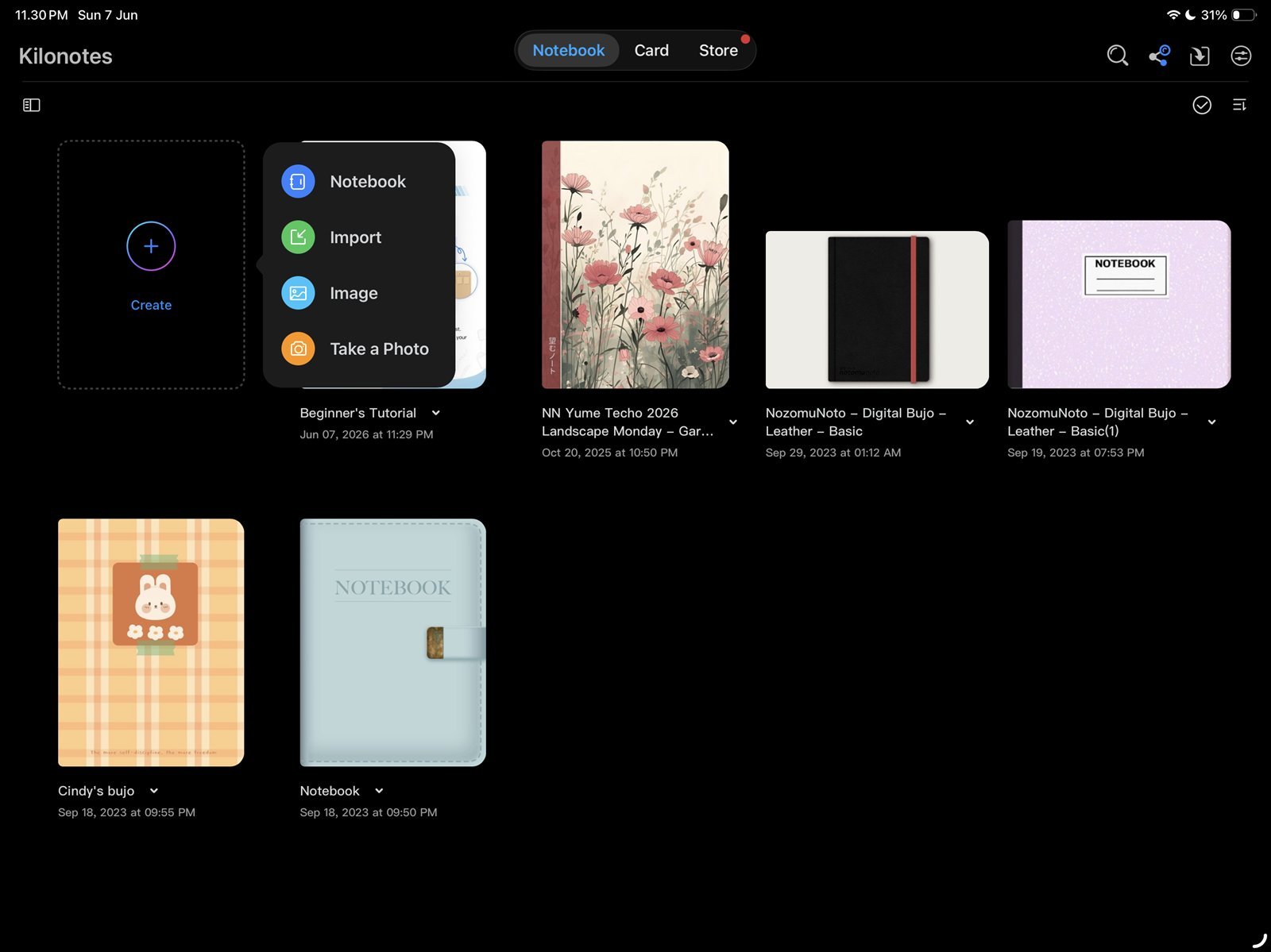The height and width of the screenshot is (952, 1271).
Task: Click the blue Image popup icon
Action: click(x=298, y=293)
